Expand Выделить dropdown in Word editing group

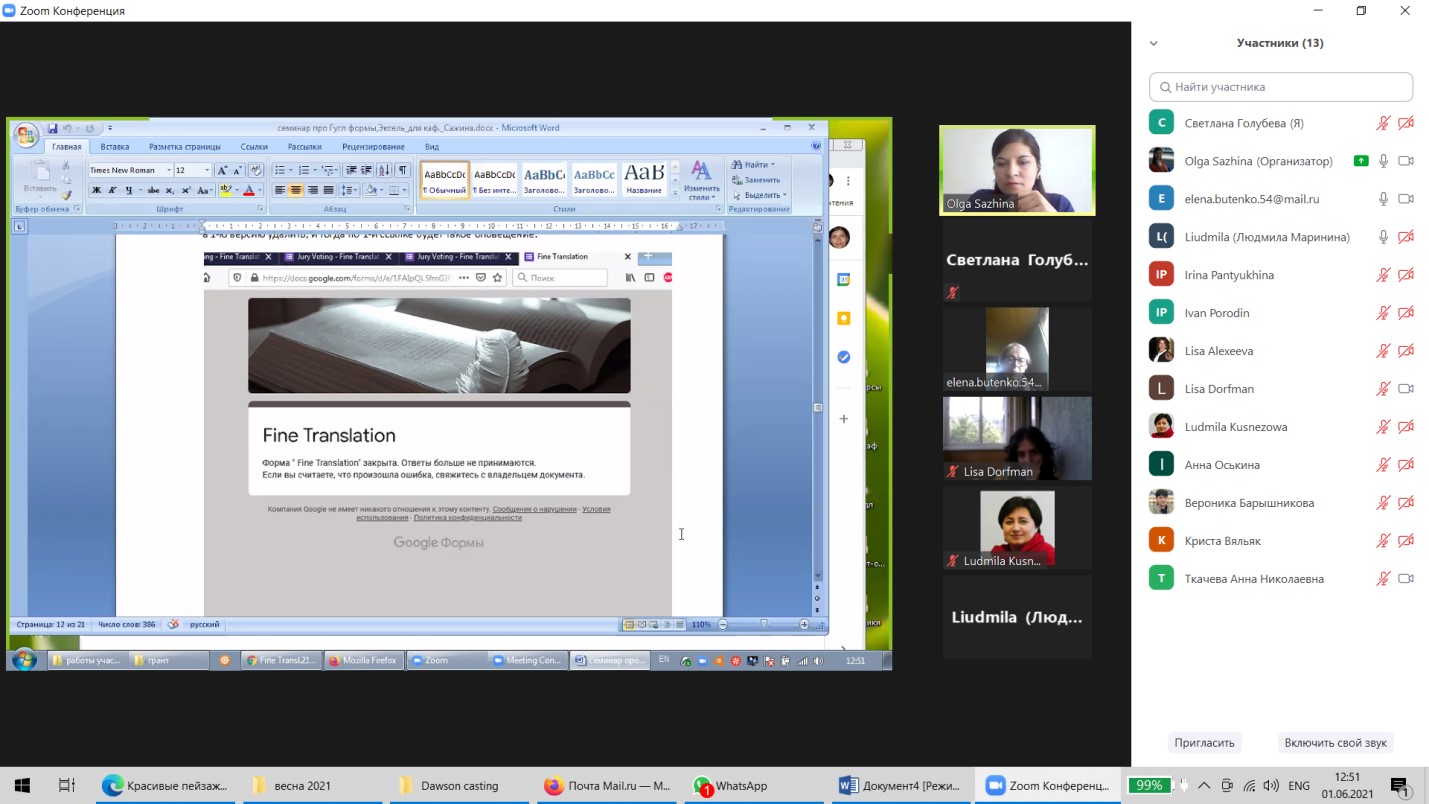(x=785, y=195)
